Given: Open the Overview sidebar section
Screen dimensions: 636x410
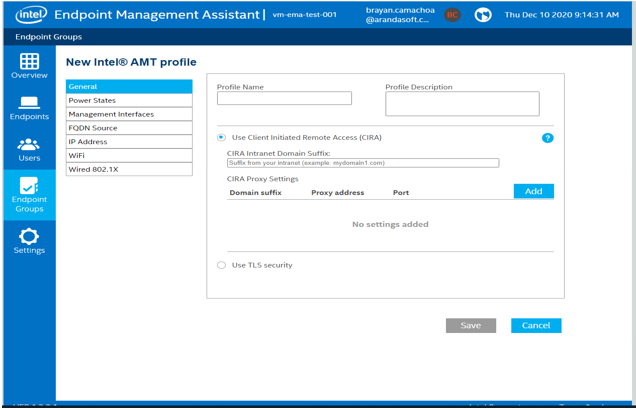Looking at the screenshot, I should tap(29, 66).
